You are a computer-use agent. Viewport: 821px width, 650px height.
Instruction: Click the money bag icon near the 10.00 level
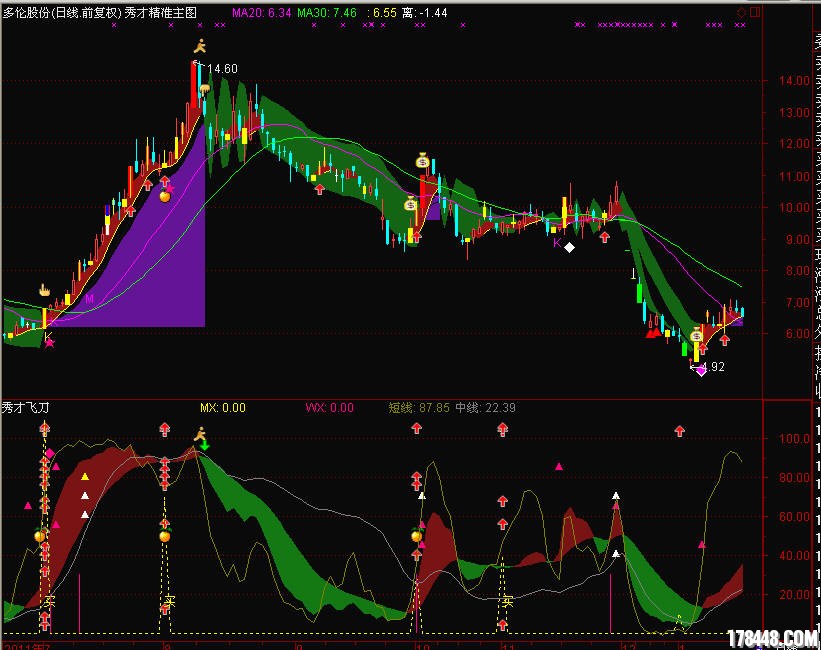tap(411, 203)
